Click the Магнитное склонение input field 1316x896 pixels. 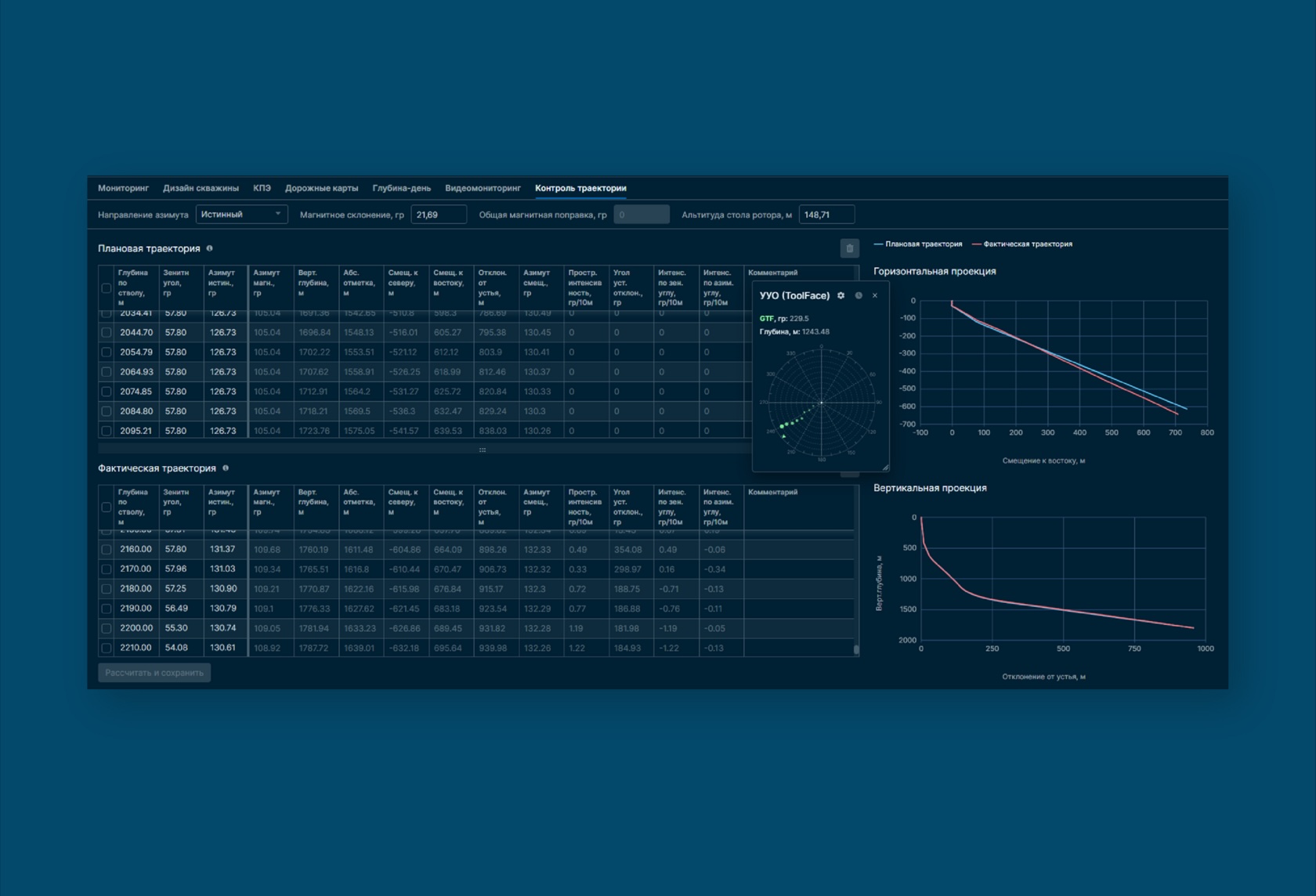438,215
